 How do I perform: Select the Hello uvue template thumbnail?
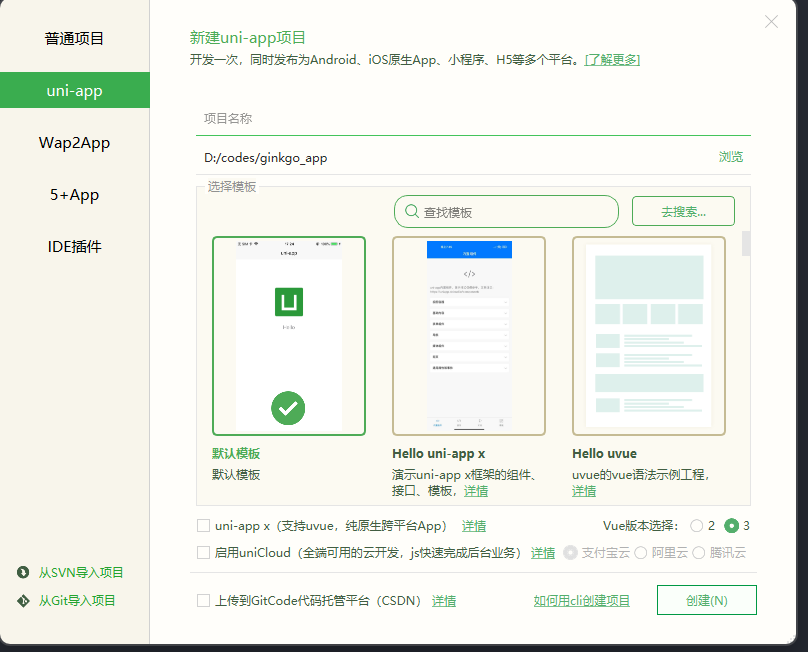point(649,336)
